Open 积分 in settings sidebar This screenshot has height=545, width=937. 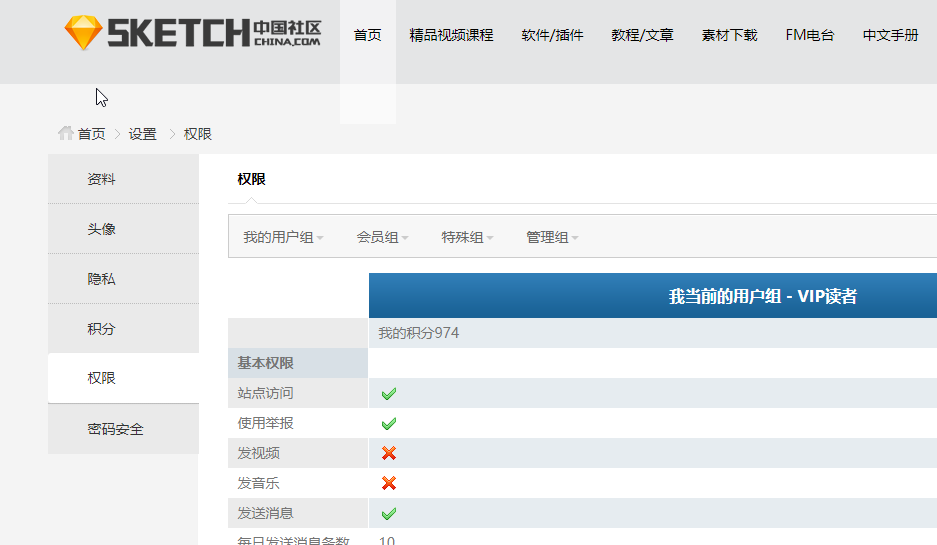[x=123, y=329]
